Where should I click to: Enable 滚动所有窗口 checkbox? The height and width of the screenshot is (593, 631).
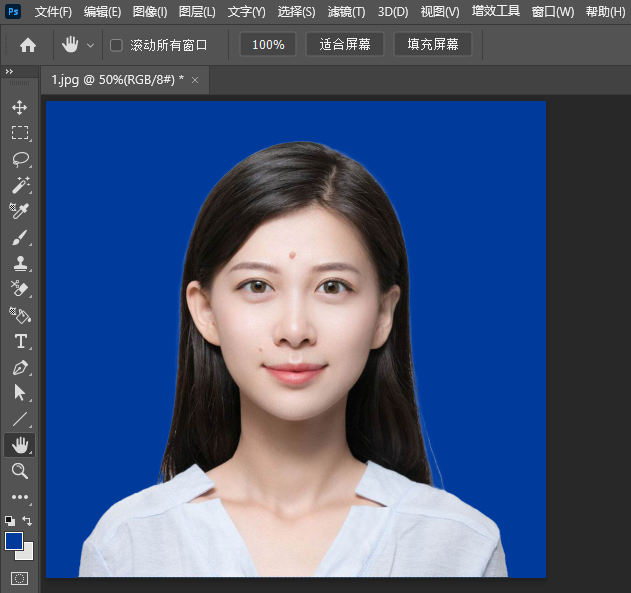tap(116, 45)
